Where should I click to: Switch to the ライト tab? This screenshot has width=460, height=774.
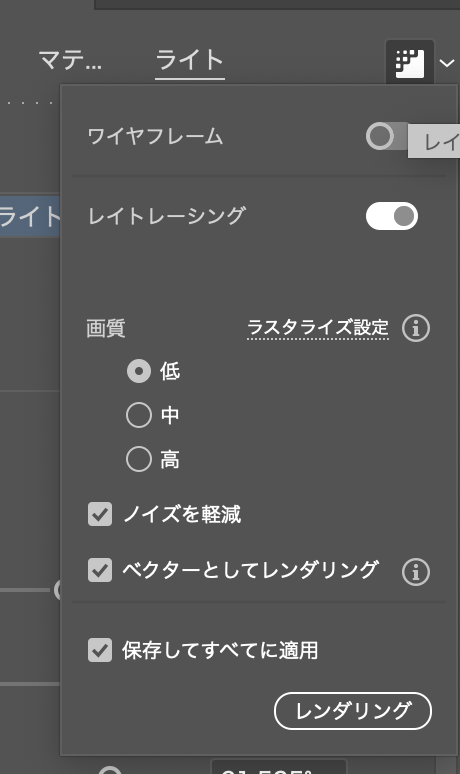(190, 61)
